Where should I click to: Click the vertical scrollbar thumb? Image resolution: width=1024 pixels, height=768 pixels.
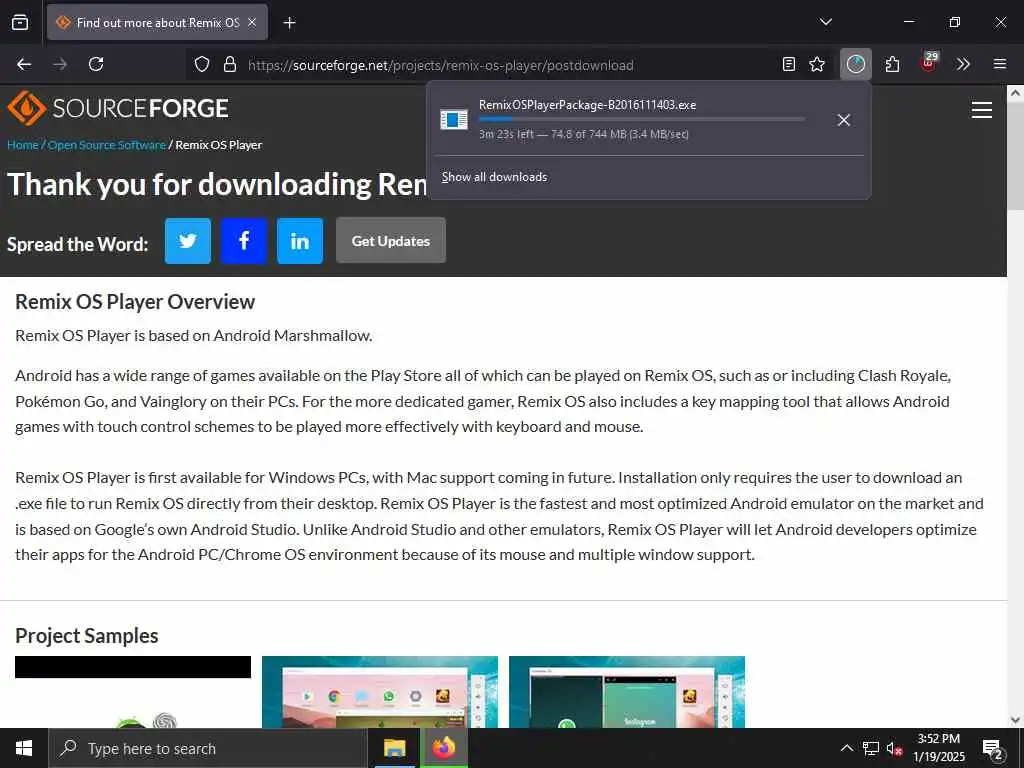[x=1015, y=156]
